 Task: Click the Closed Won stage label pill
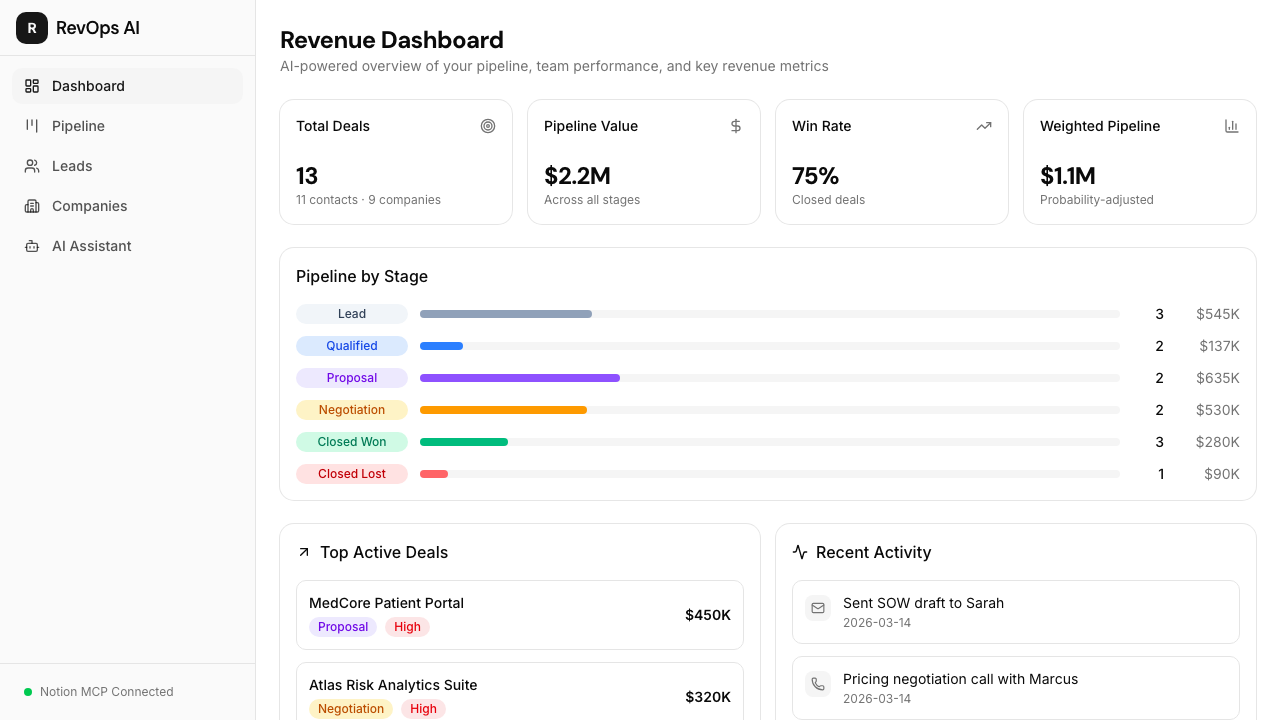(x=352, y=442)
